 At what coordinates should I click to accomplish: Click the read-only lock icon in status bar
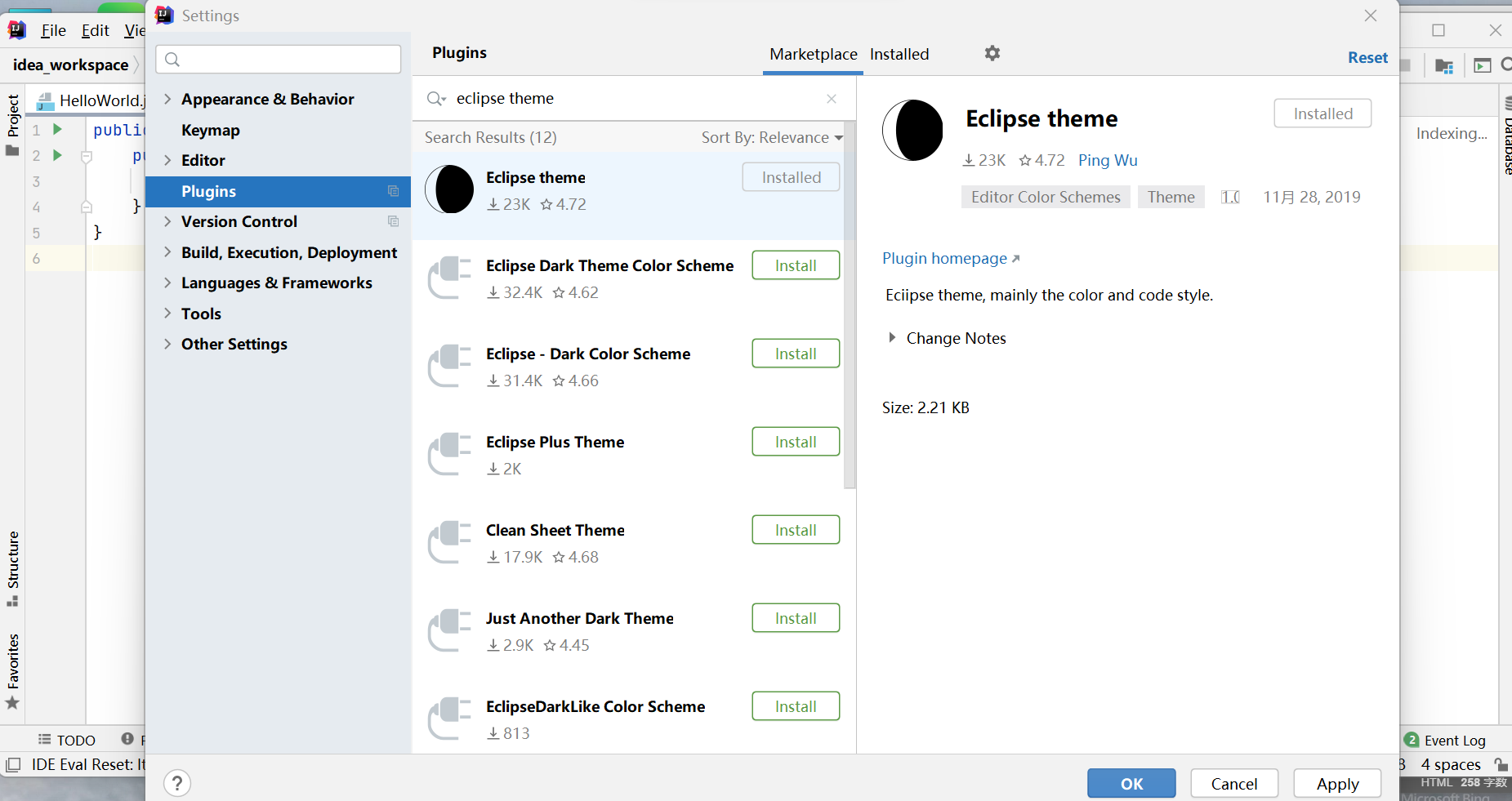[1501, 764]
